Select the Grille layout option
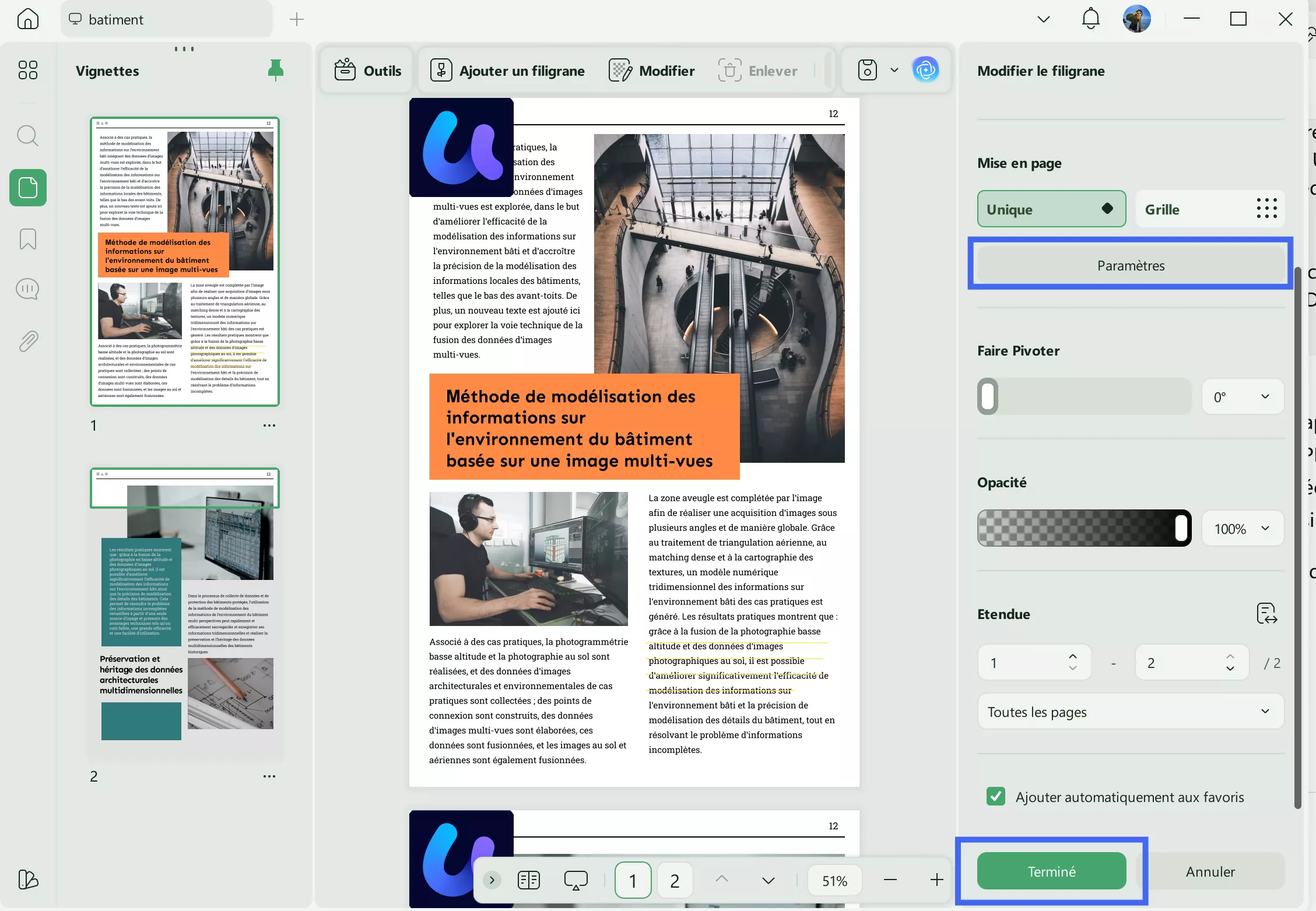Viewport: 1316px width, 911px height. click(1209, 209)
